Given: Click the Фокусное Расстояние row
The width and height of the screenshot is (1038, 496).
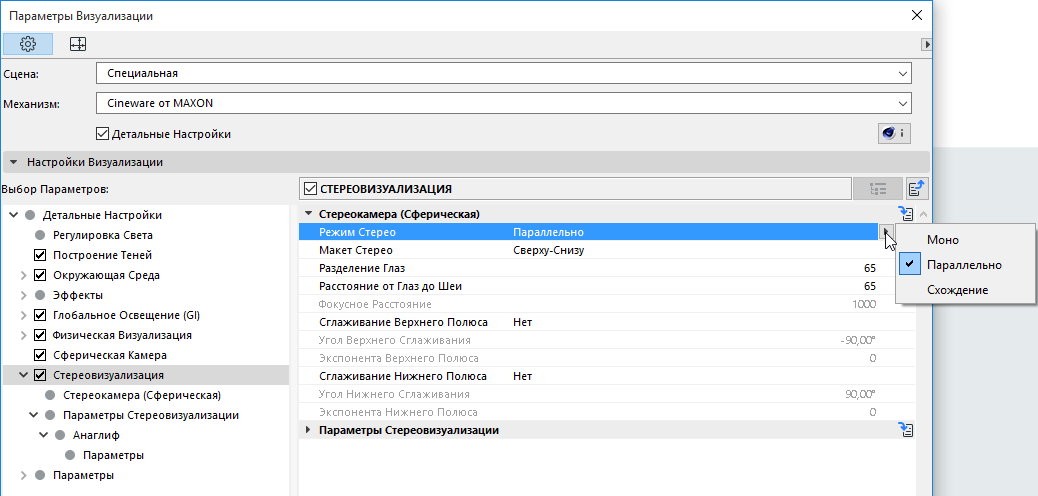Looking at the screenshot, I should [606, 304].
